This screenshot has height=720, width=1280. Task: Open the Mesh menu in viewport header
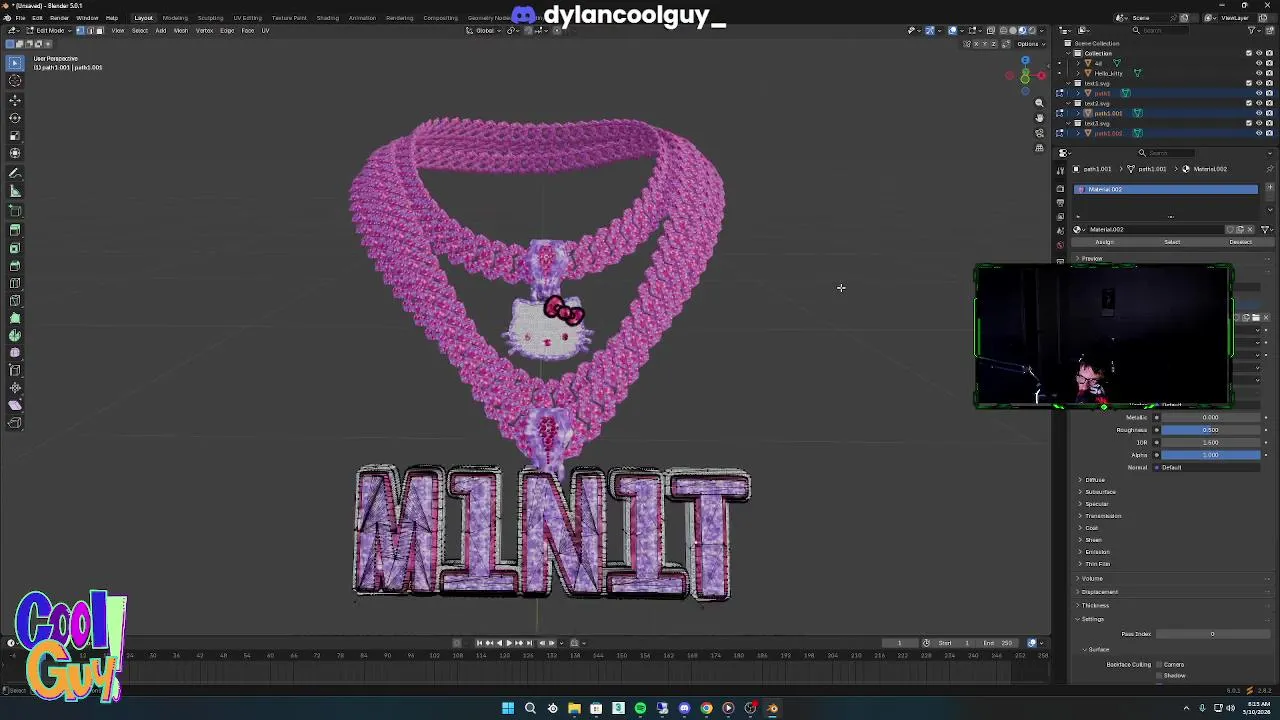(x=181, y=30)
